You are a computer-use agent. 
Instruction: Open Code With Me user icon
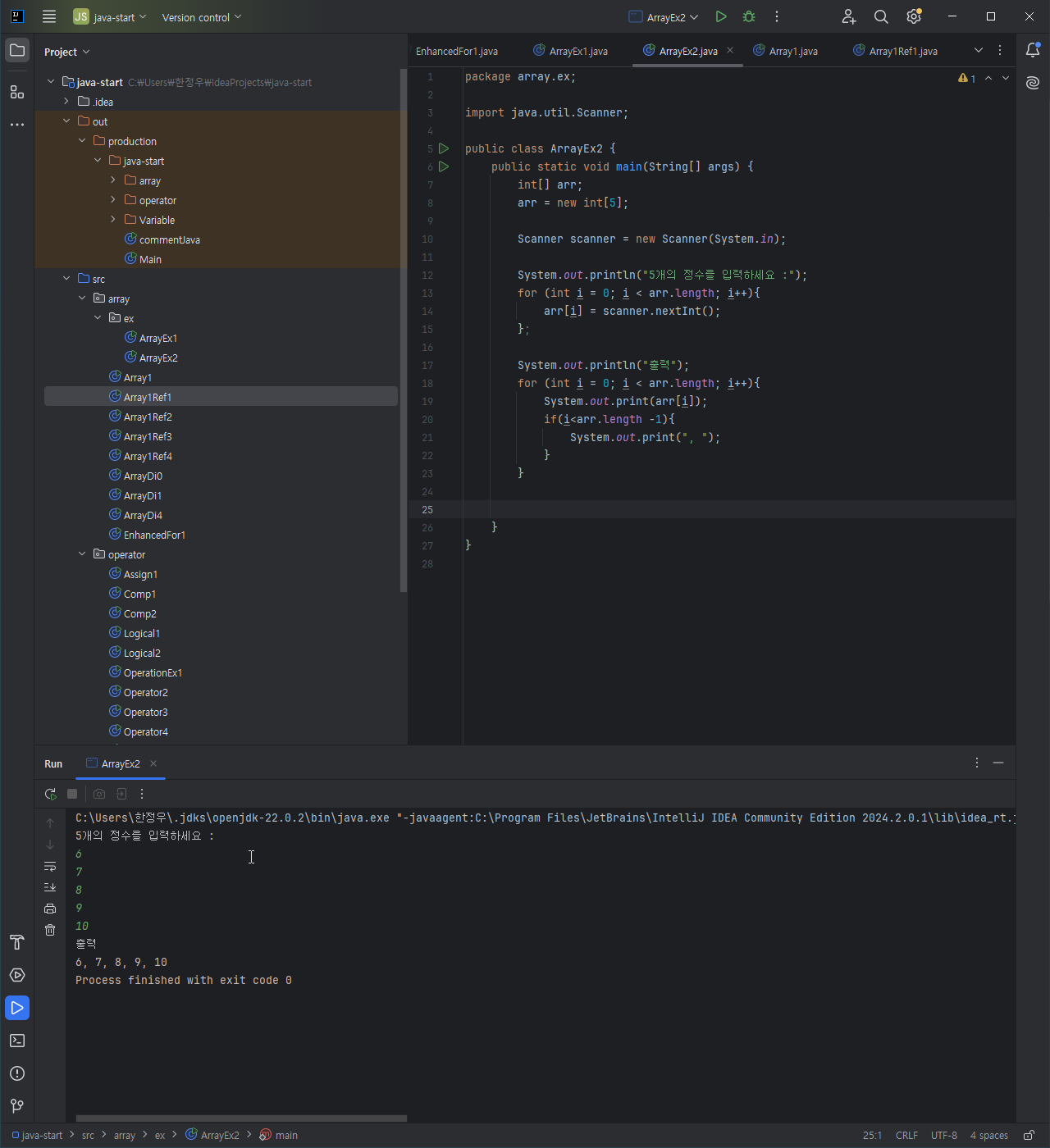point(849,16)
